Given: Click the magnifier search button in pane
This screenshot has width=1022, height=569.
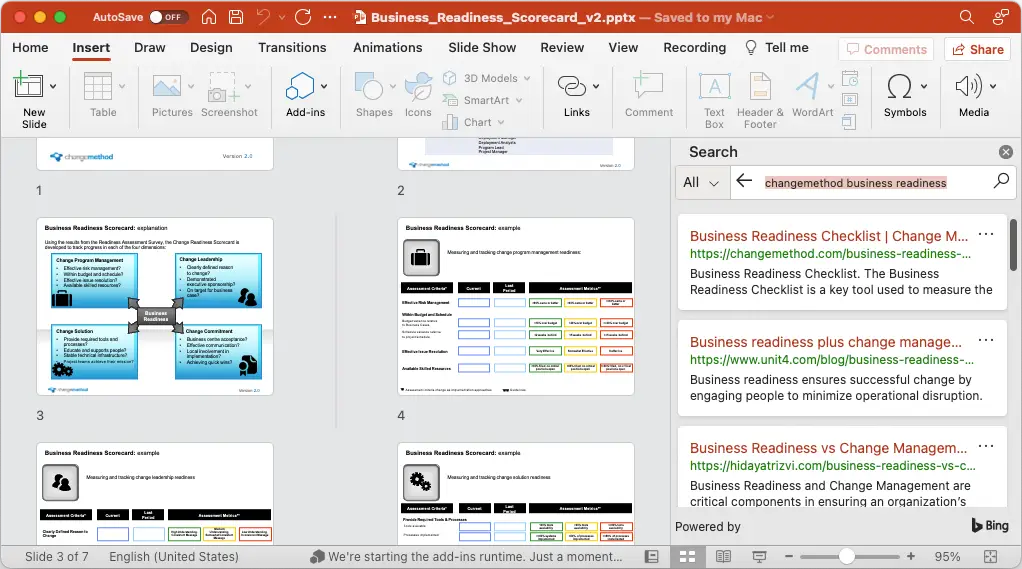Looking at the screenshot, I should pyautogui.click(x=1000, y=181).
